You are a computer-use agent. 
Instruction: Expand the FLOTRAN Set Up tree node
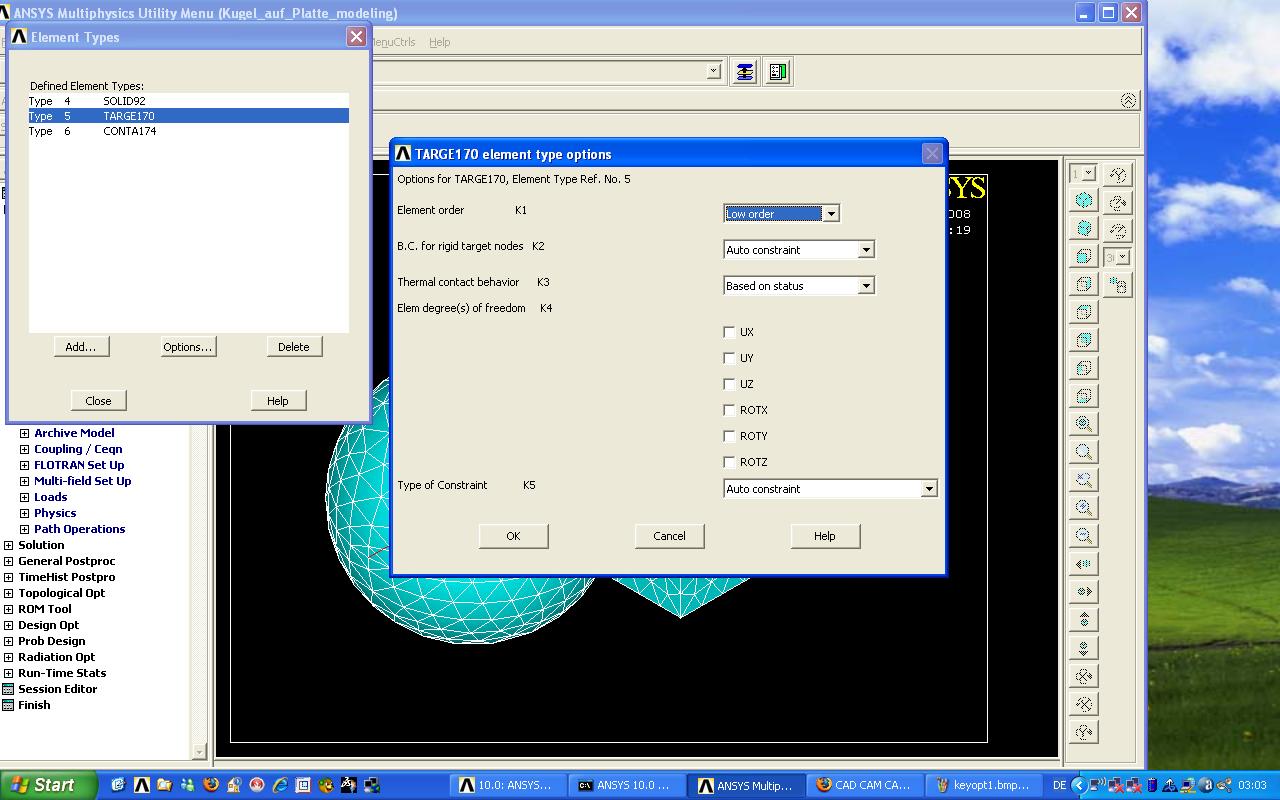(x=24, y=465)
